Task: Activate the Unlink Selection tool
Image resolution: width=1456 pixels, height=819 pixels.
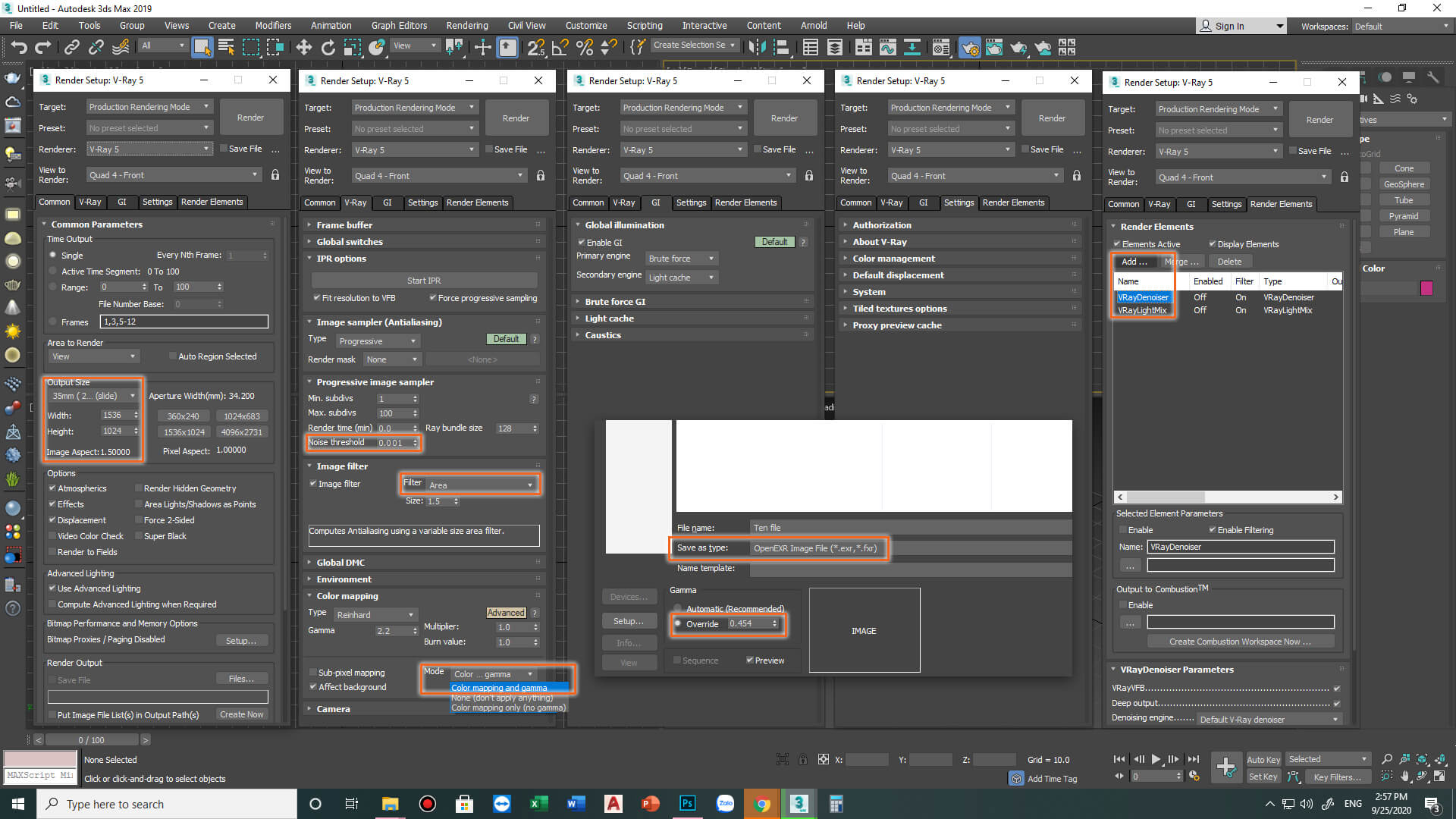Action: 96,47
